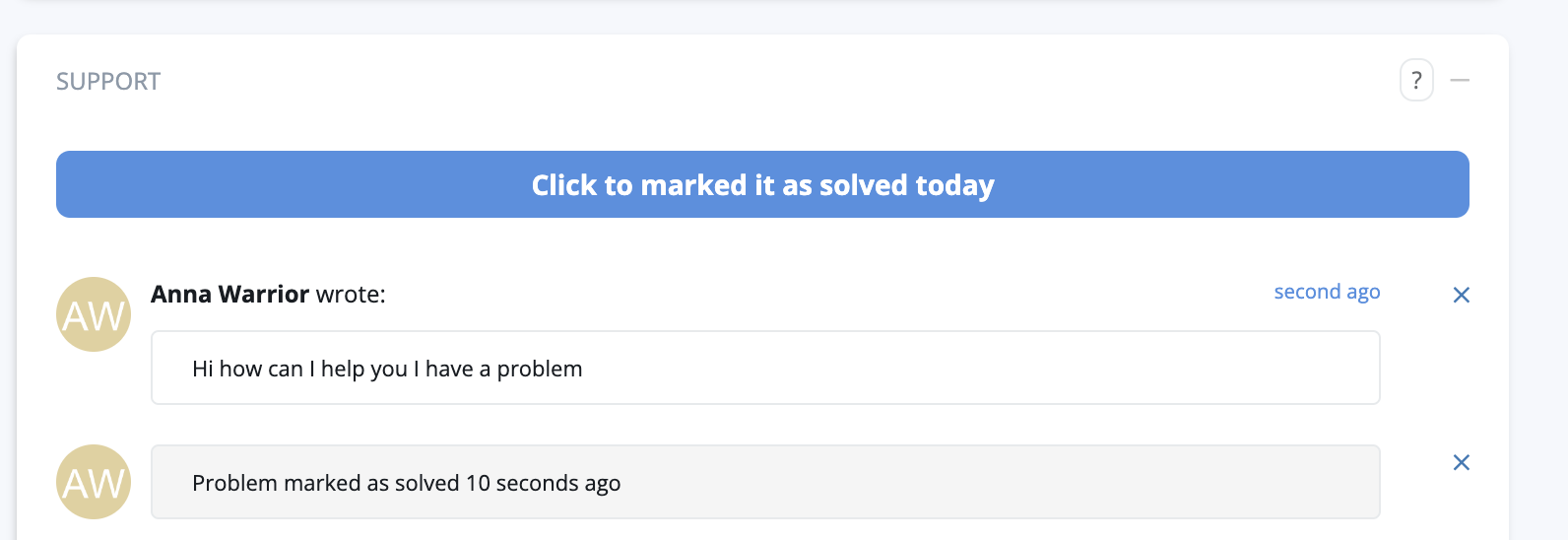
Task: Click the "wrote:" label after the author name
Action: [x=351, y=294]
